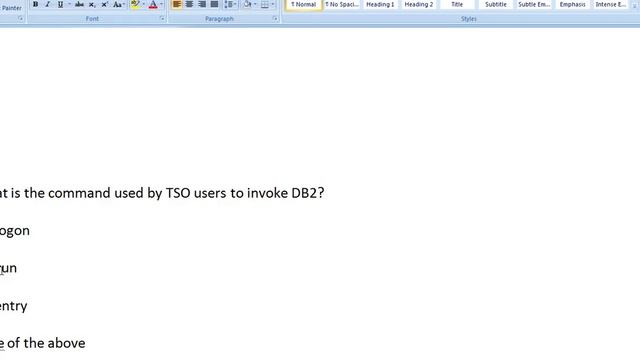Click the question about TSO users invoking DB2
The image size is (640, 360).
[162, 193]
